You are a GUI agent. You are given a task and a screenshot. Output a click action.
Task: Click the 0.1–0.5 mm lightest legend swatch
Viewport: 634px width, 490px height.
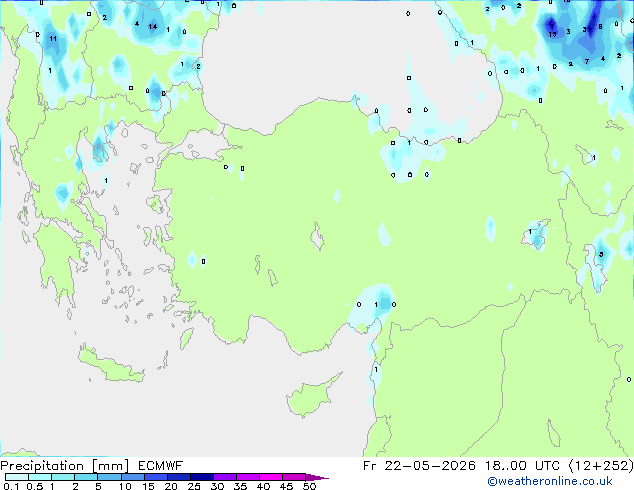17,477
